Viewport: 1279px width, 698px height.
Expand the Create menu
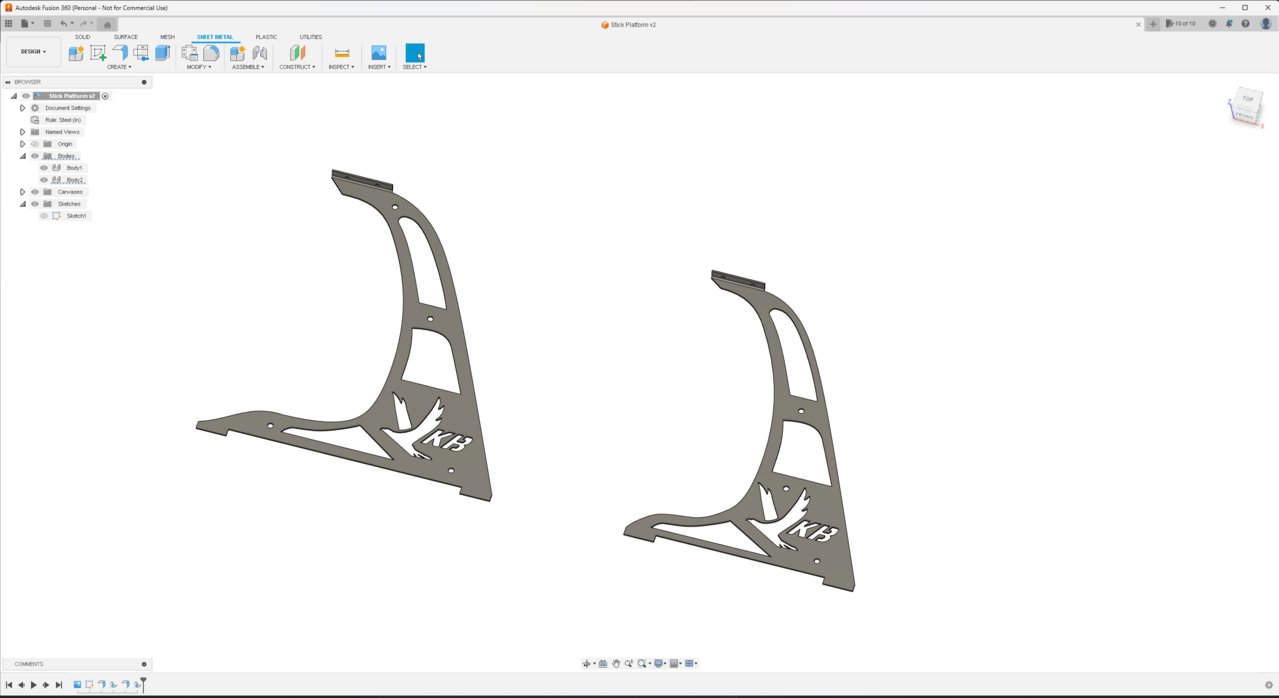[119, 67]
